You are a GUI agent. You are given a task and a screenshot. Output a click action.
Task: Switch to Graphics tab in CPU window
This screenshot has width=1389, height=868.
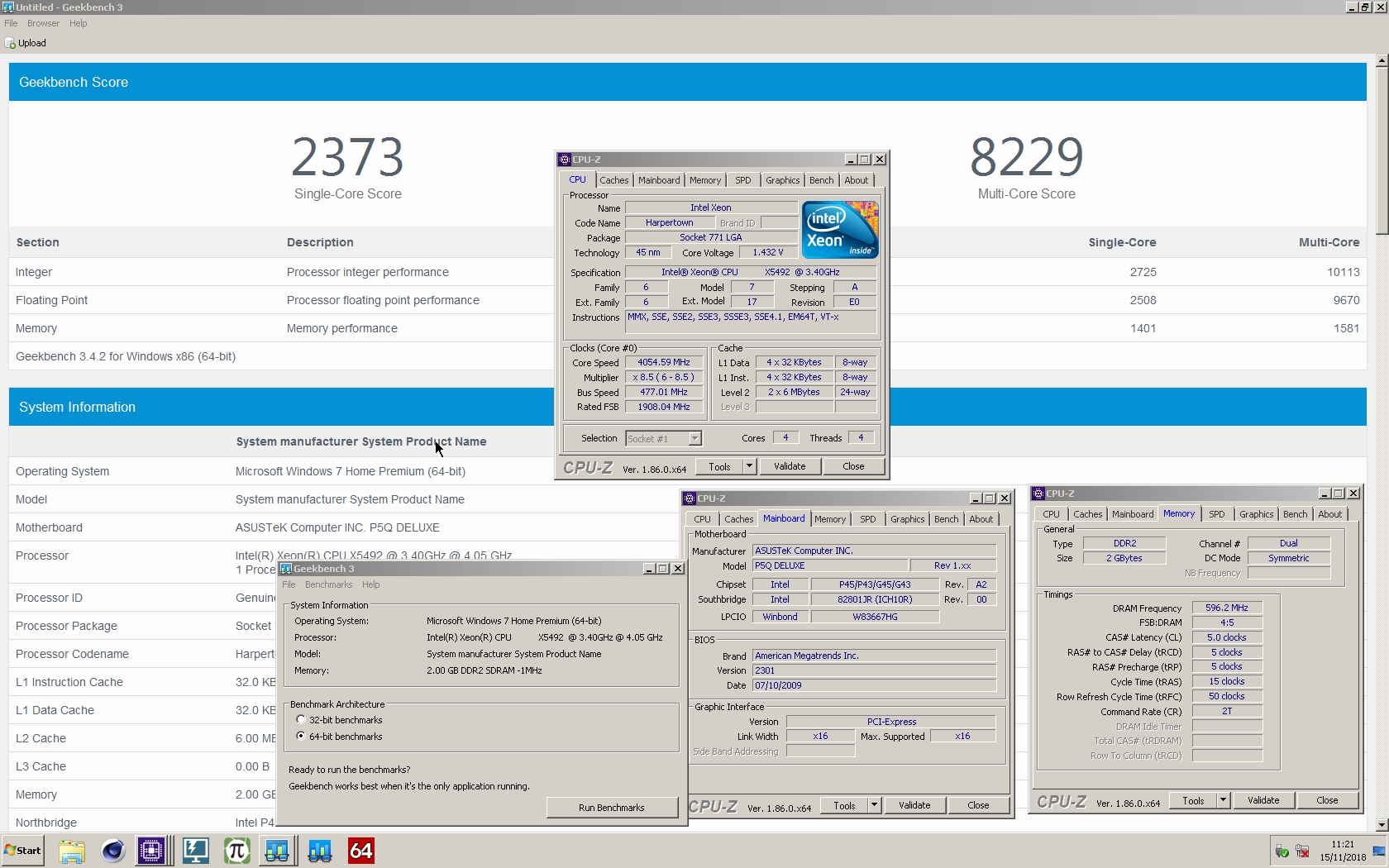pos(782,180)
